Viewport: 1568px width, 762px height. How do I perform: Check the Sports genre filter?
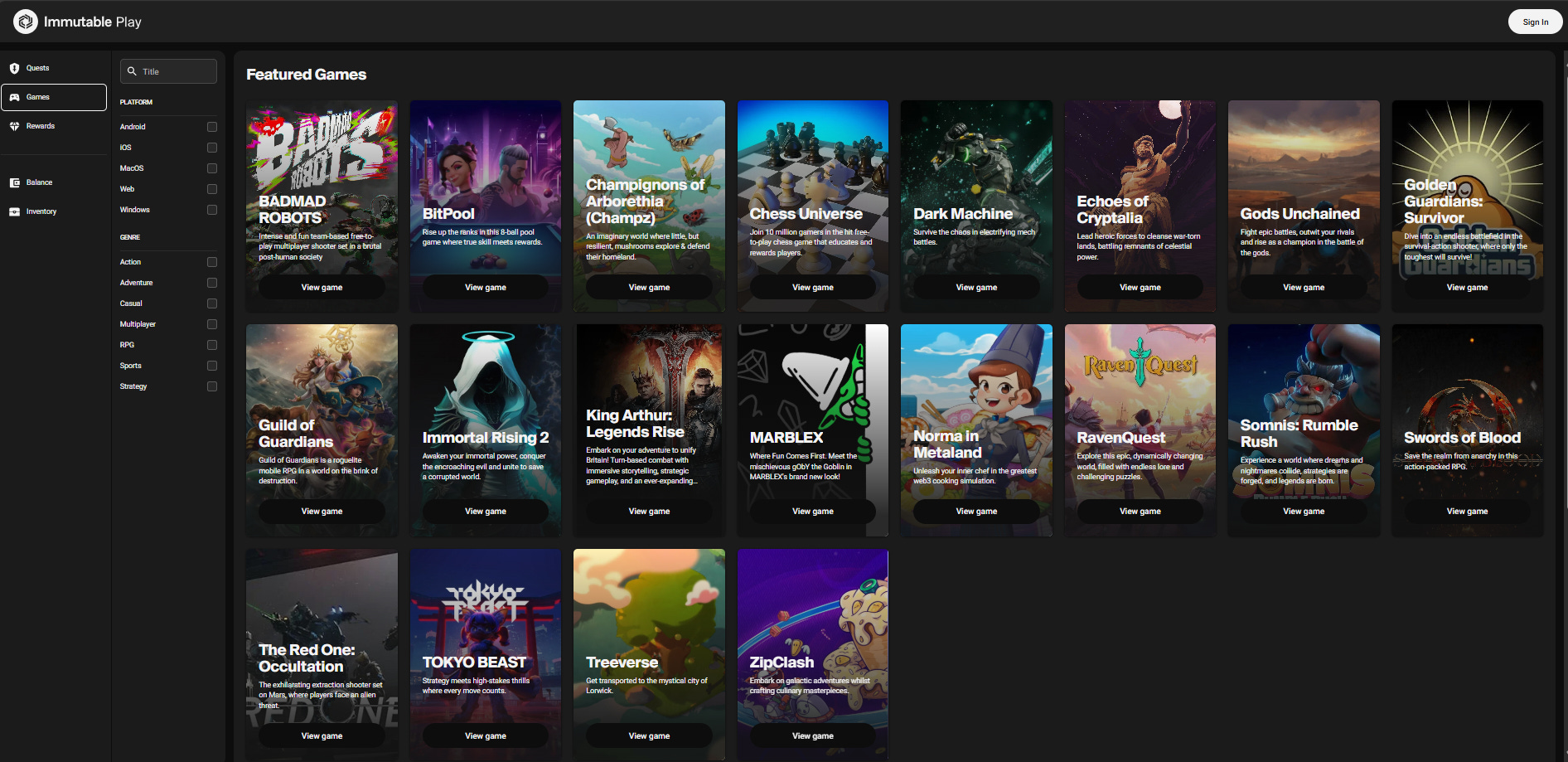point(212,366)
